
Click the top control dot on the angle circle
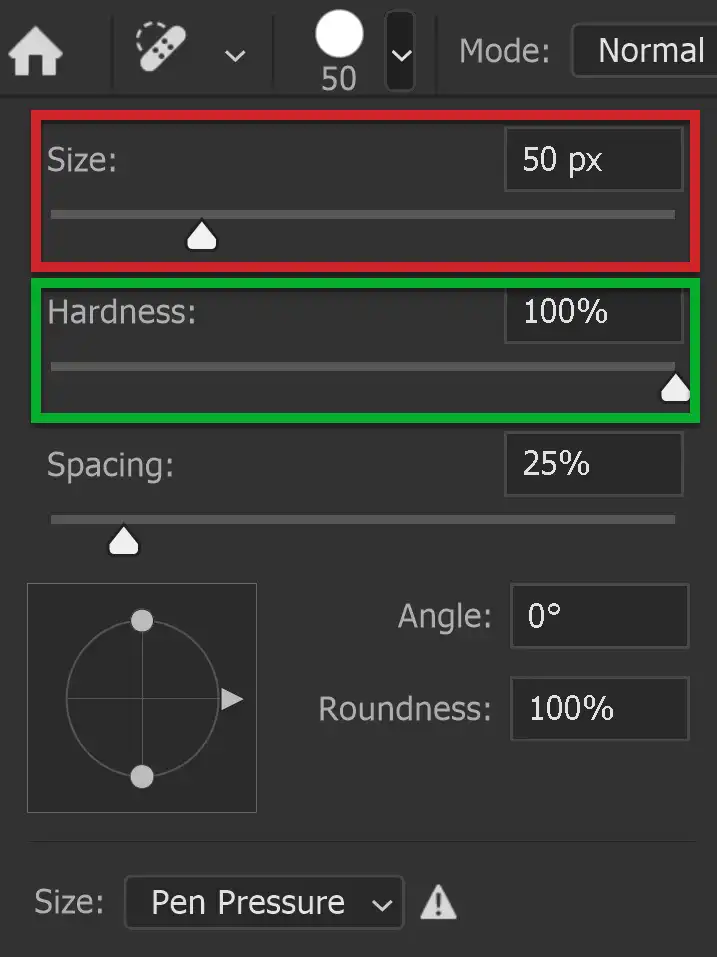pos(141,620)
